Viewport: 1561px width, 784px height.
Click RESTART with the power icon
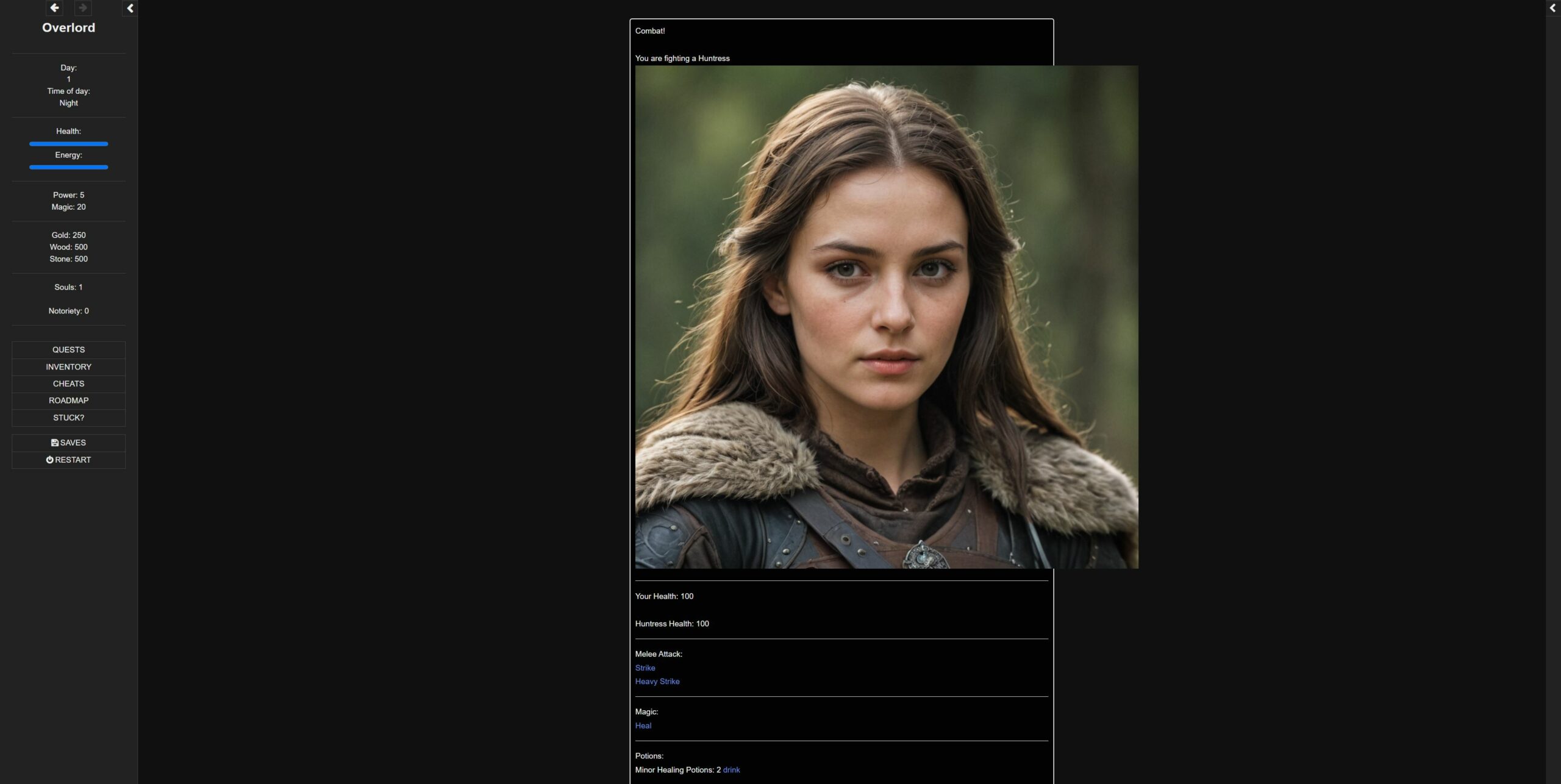pyautogui.click(x=68, y=460)
